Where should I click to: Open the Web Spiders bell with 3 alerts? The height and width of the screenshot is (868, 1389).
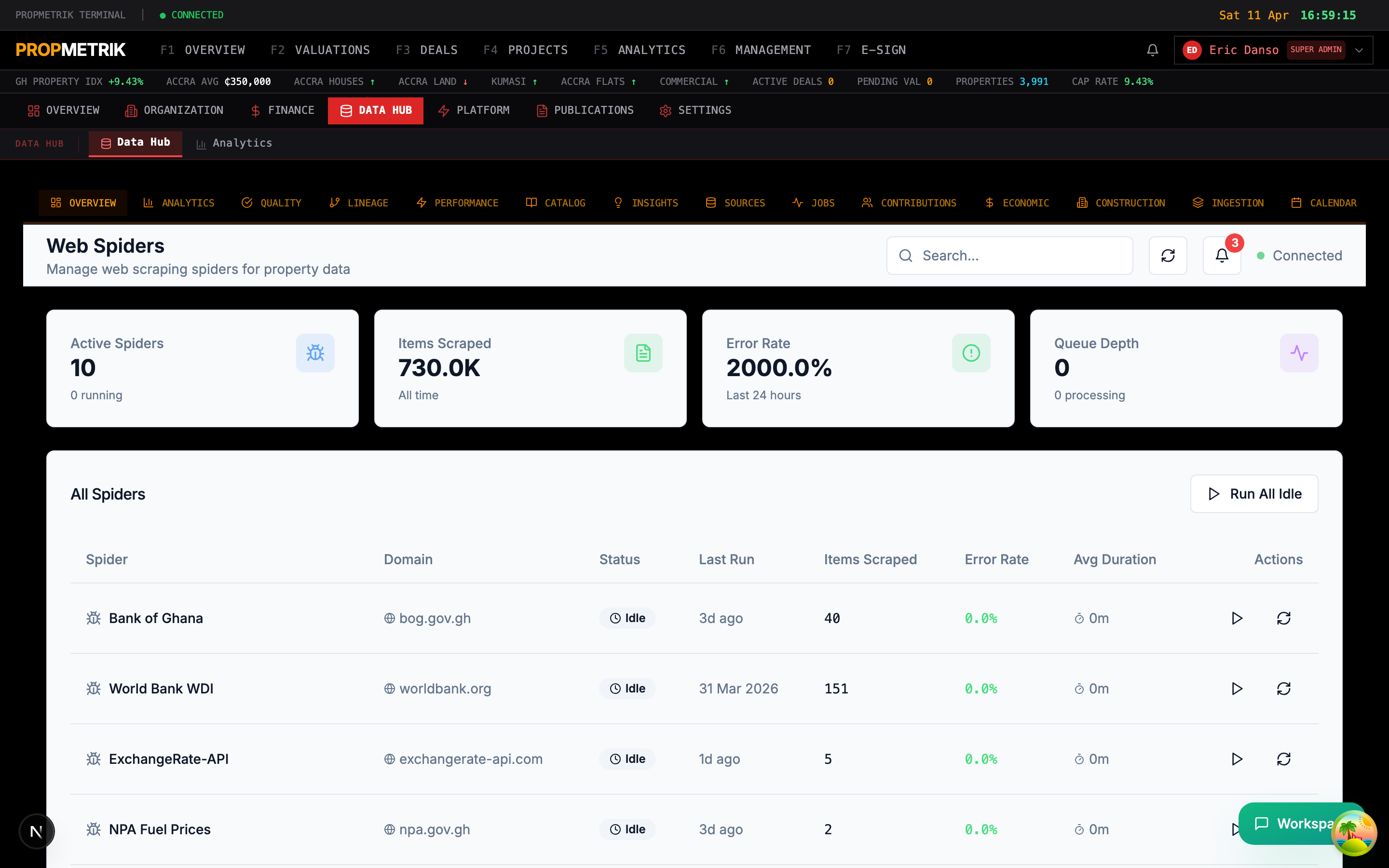(x=1222, y=256)
